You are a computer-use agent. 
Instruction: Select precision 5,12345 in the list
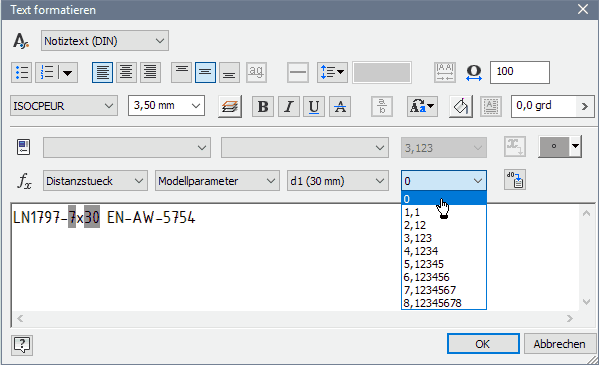[444, 264]
